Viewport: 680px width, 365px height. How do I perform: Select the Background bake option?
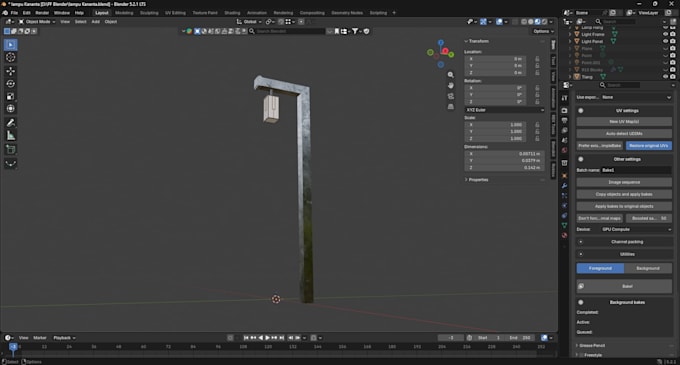pos(648,268)
